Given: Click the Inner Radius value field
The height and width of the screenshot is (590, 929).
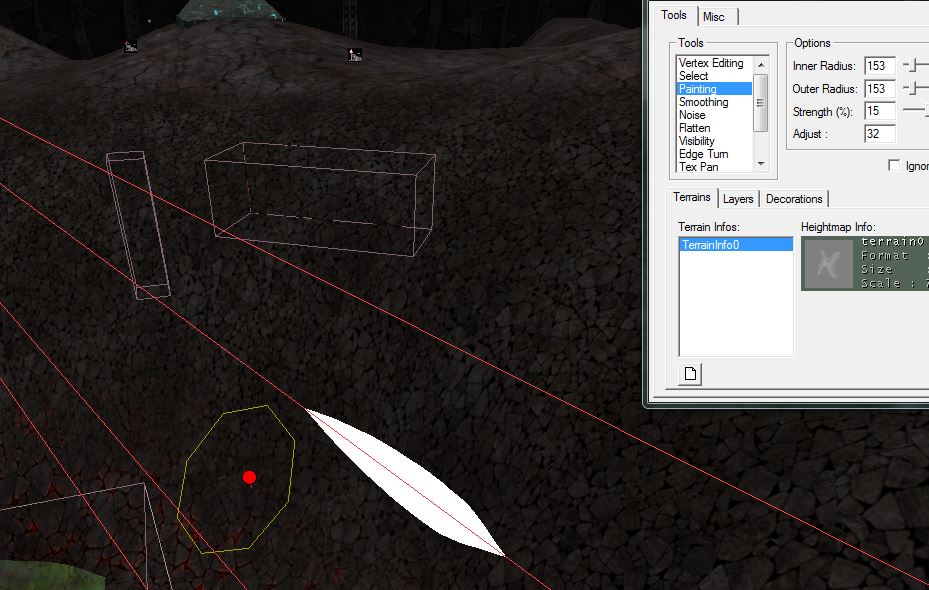Looking at the screenshot, I should pyautogui.click(x=879, y=66).
